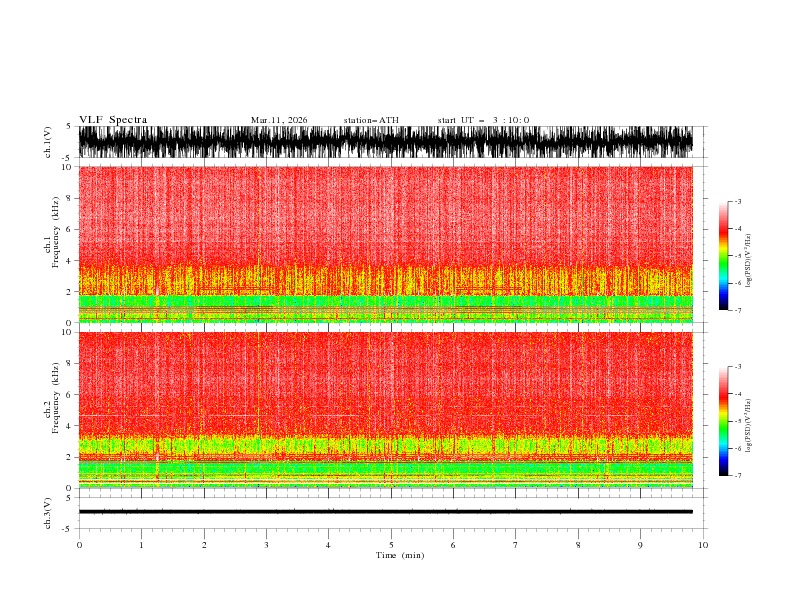Screen dimensions: 792x612
Task: Click the ch.1 spectrogram panel
Action: (x=385, y=244)
